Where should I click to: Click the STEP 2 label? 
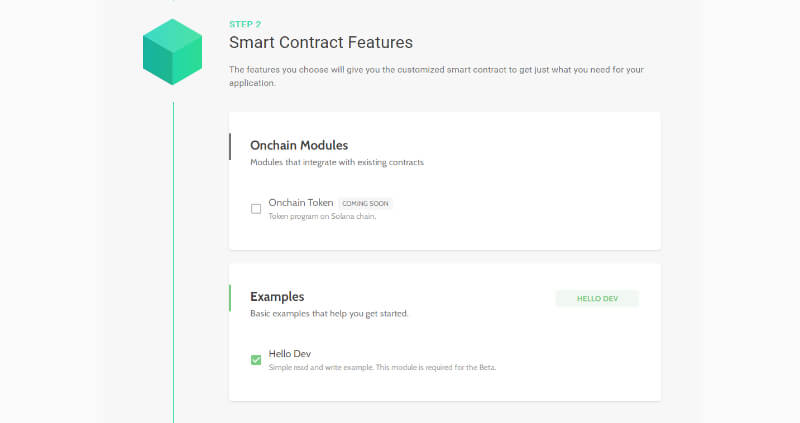245,23
